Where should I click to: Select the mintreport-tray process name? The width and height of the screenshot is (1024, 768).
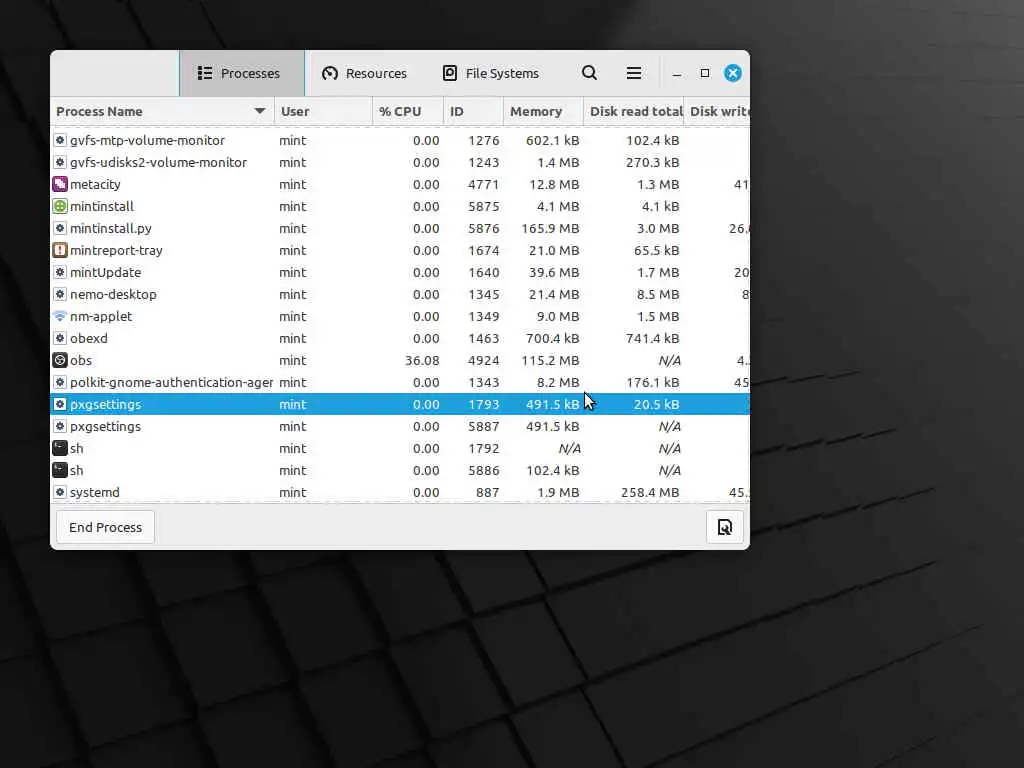pos(116,250)
